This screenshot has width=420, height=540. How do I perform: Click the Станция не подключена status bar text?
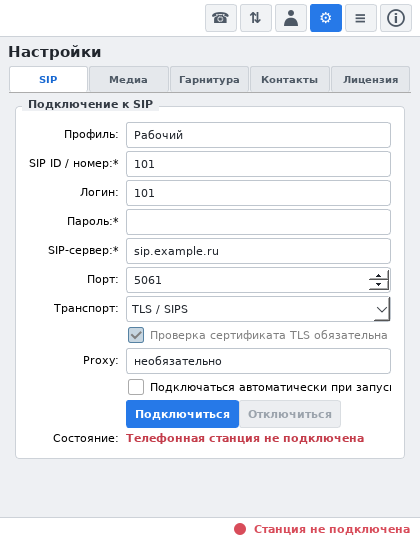pos(332,529)
